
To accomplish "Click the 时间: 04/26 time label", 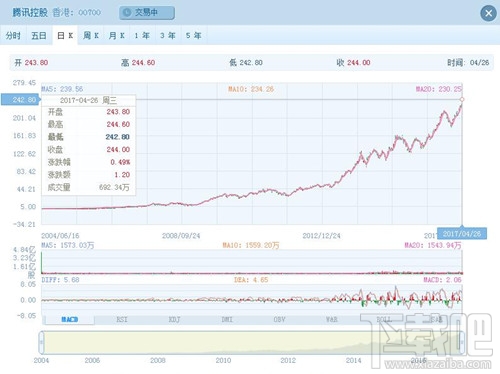I will point(468,62).
